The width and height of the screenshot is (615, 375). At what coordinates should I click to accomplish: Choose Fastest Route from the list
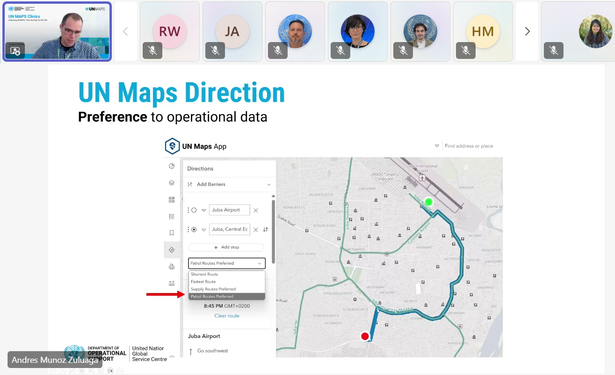[x=227, y=282]
